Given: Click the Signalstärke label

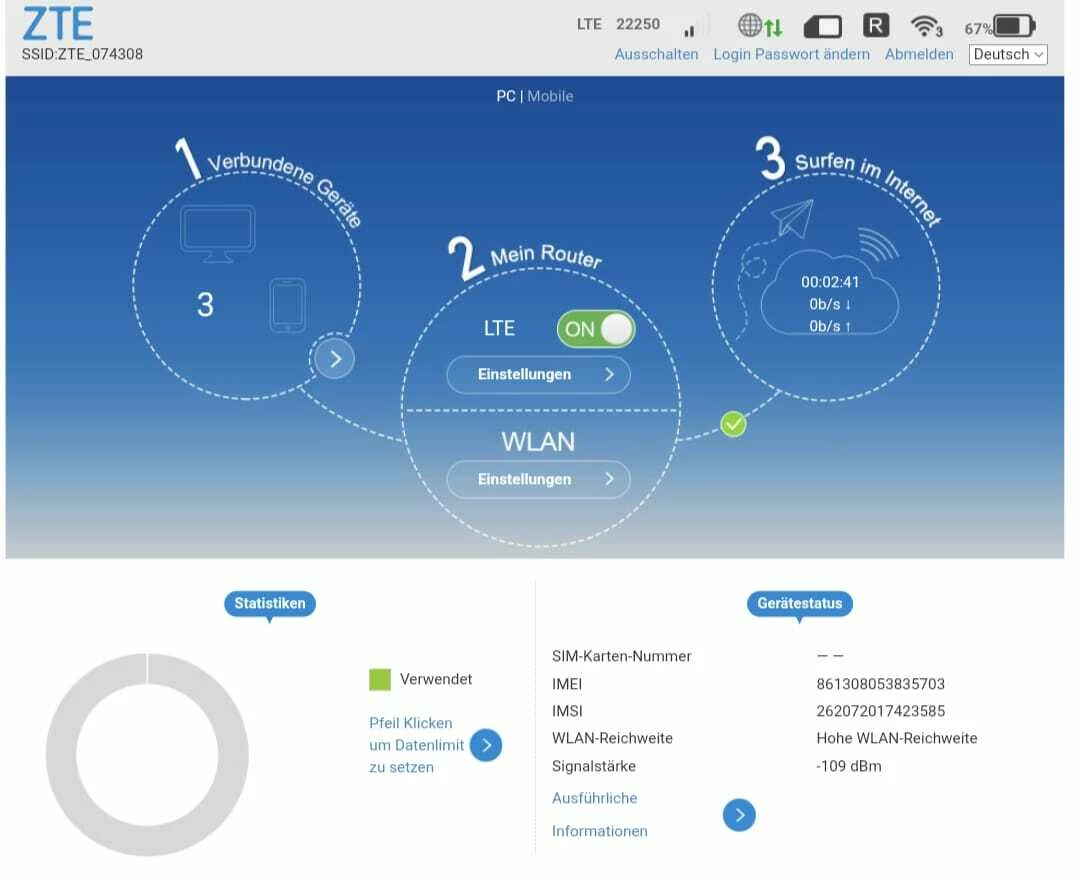Looking at the screenshot, I should coord(594,766).
